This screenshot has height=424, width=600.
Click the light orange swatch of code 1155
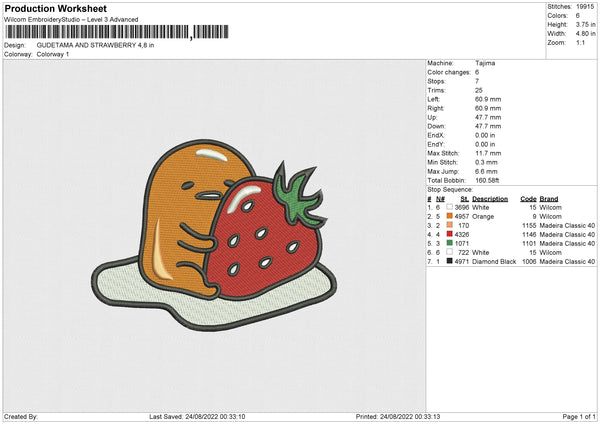(x=449, y=225)
